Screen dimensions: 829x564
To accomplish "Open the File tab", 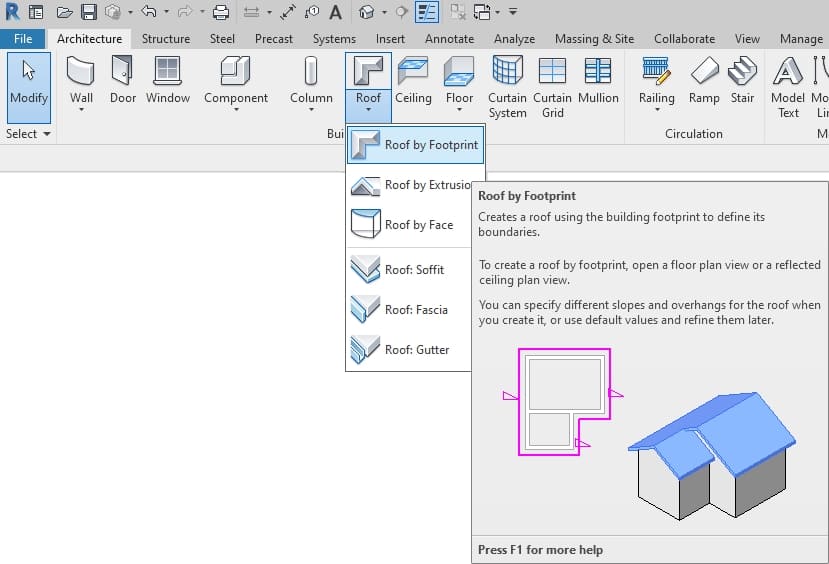I will tap(23, 39).
